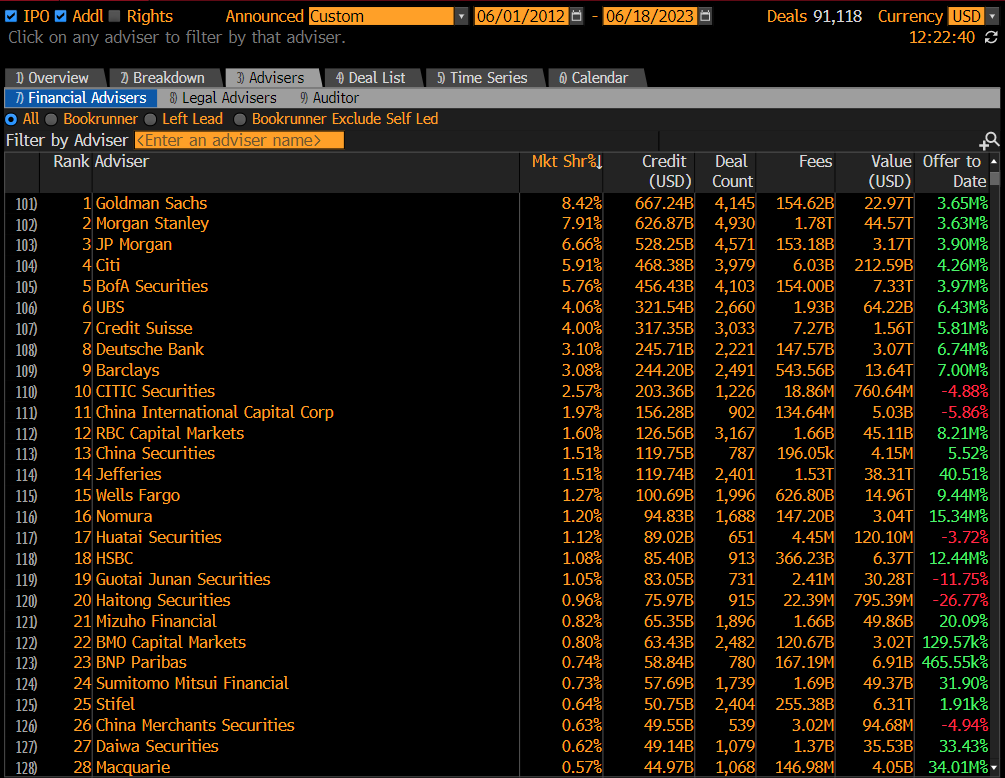This screenshot has width=1005, height=778.
Task: Select the All radio button
Action: click(x=11, y=119)
